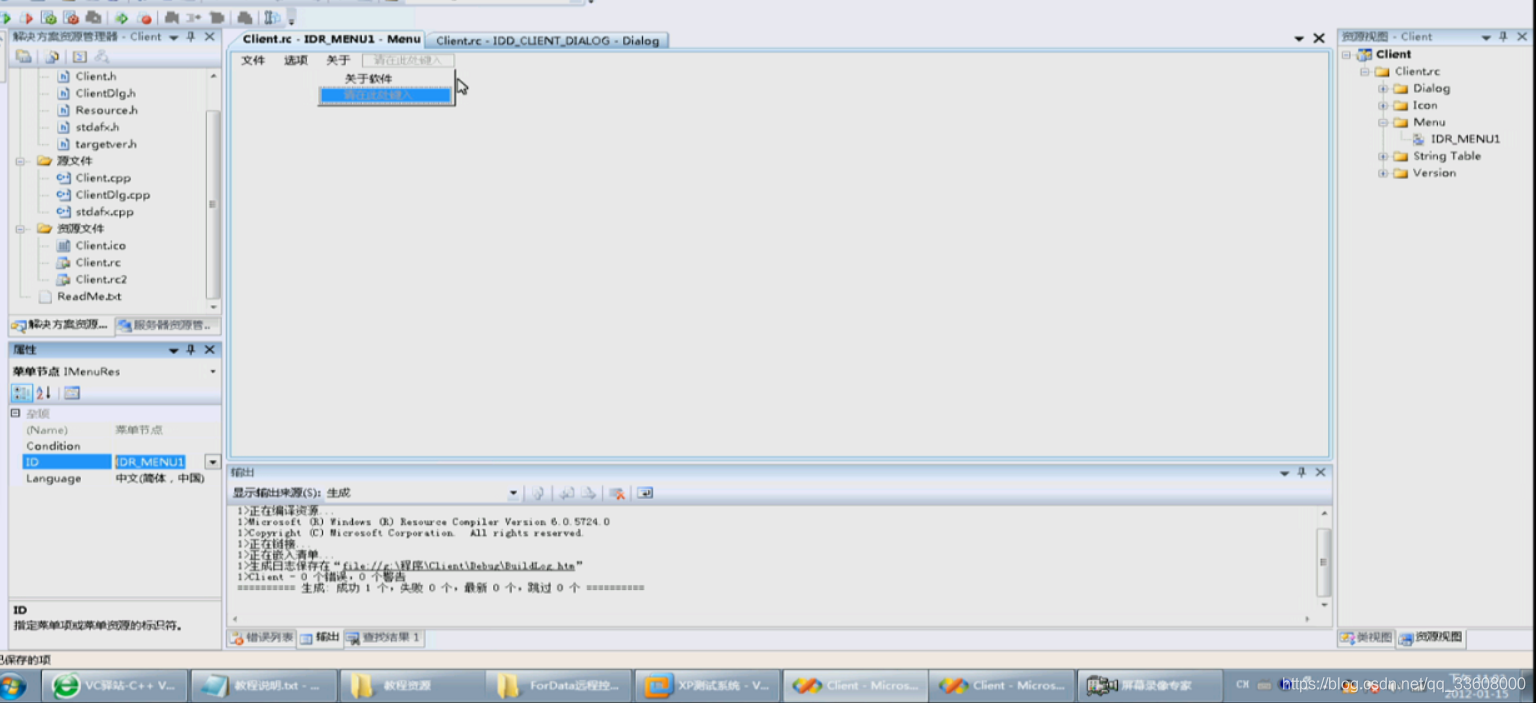The image size is (1536, 703).
Task: Collapse the 源文件 folder in Solution Explorer
Action: [20, 161]
